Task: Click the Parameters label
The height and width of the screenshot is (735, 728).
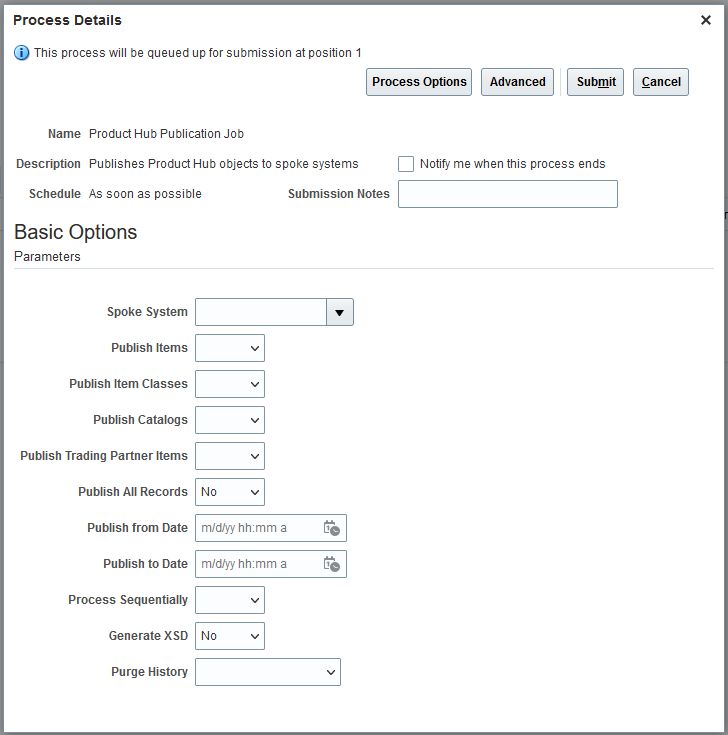Action: (x=47, y=257)
